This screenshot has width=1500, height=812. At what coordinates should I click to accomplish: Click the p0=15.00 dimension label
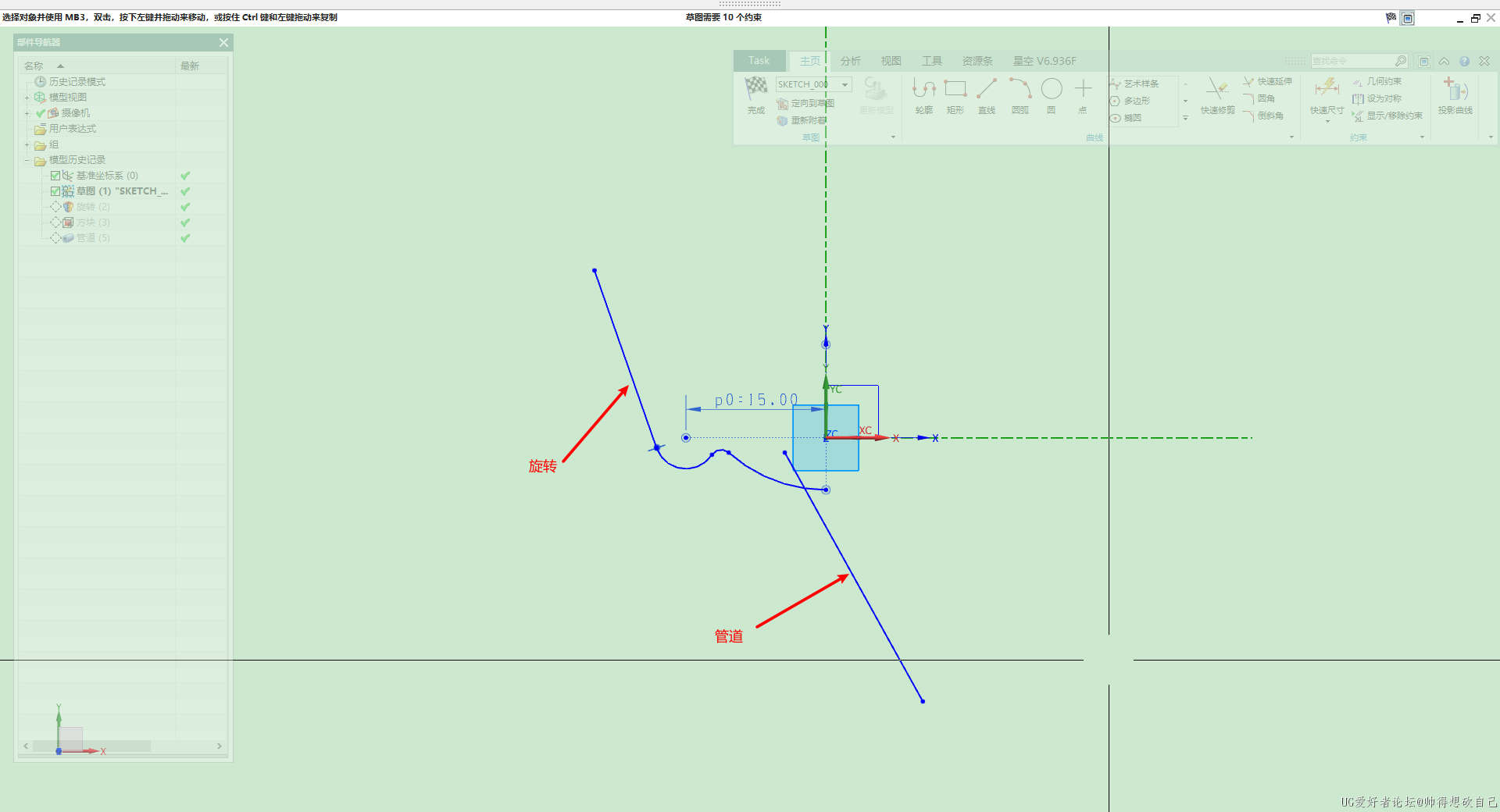pyautogui.click(x=756, y=400)
